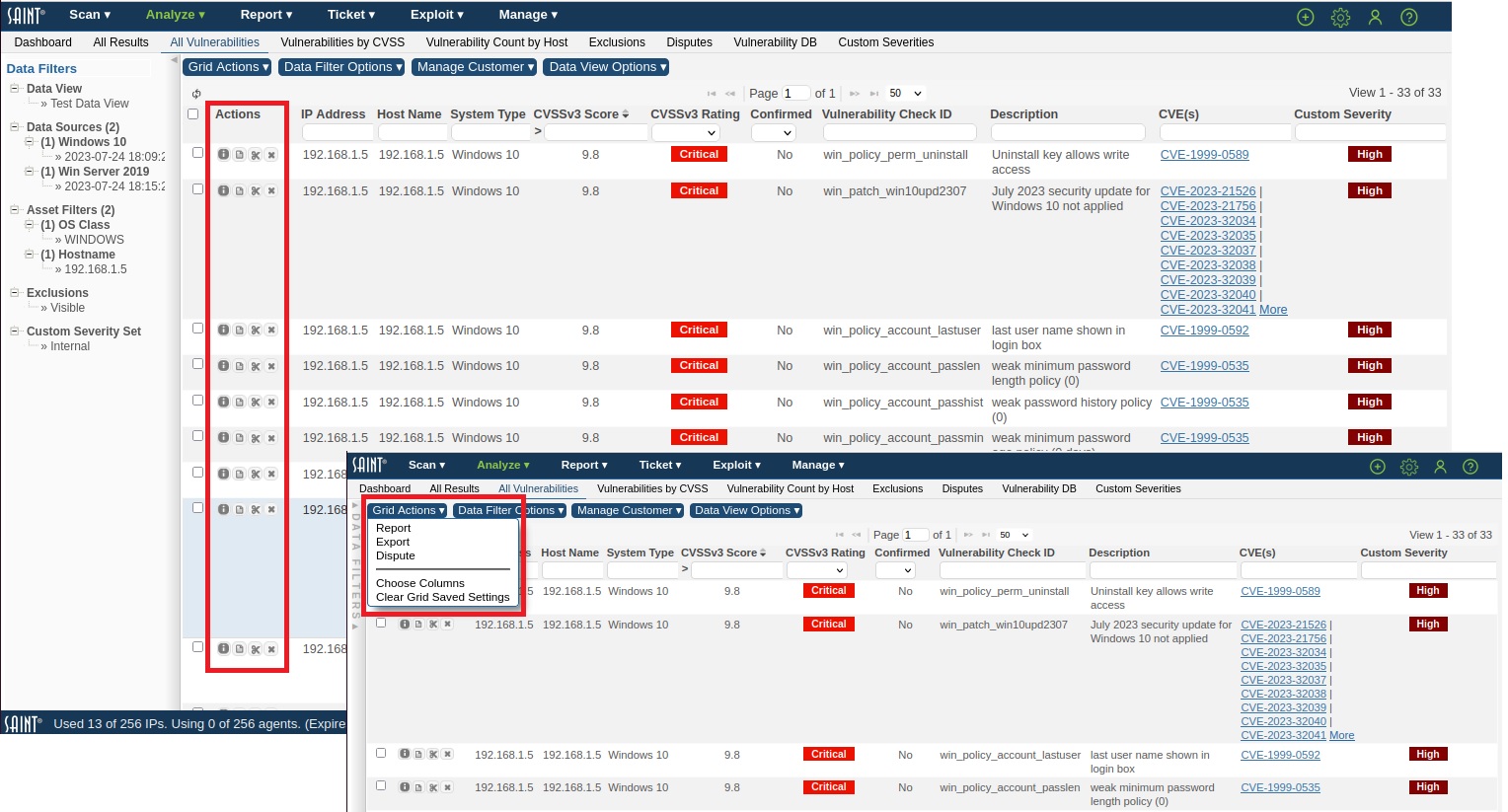Click the X delete icon in the upper grid's win_policy_account_lastuser row
1508x812 pixels.
271,331
